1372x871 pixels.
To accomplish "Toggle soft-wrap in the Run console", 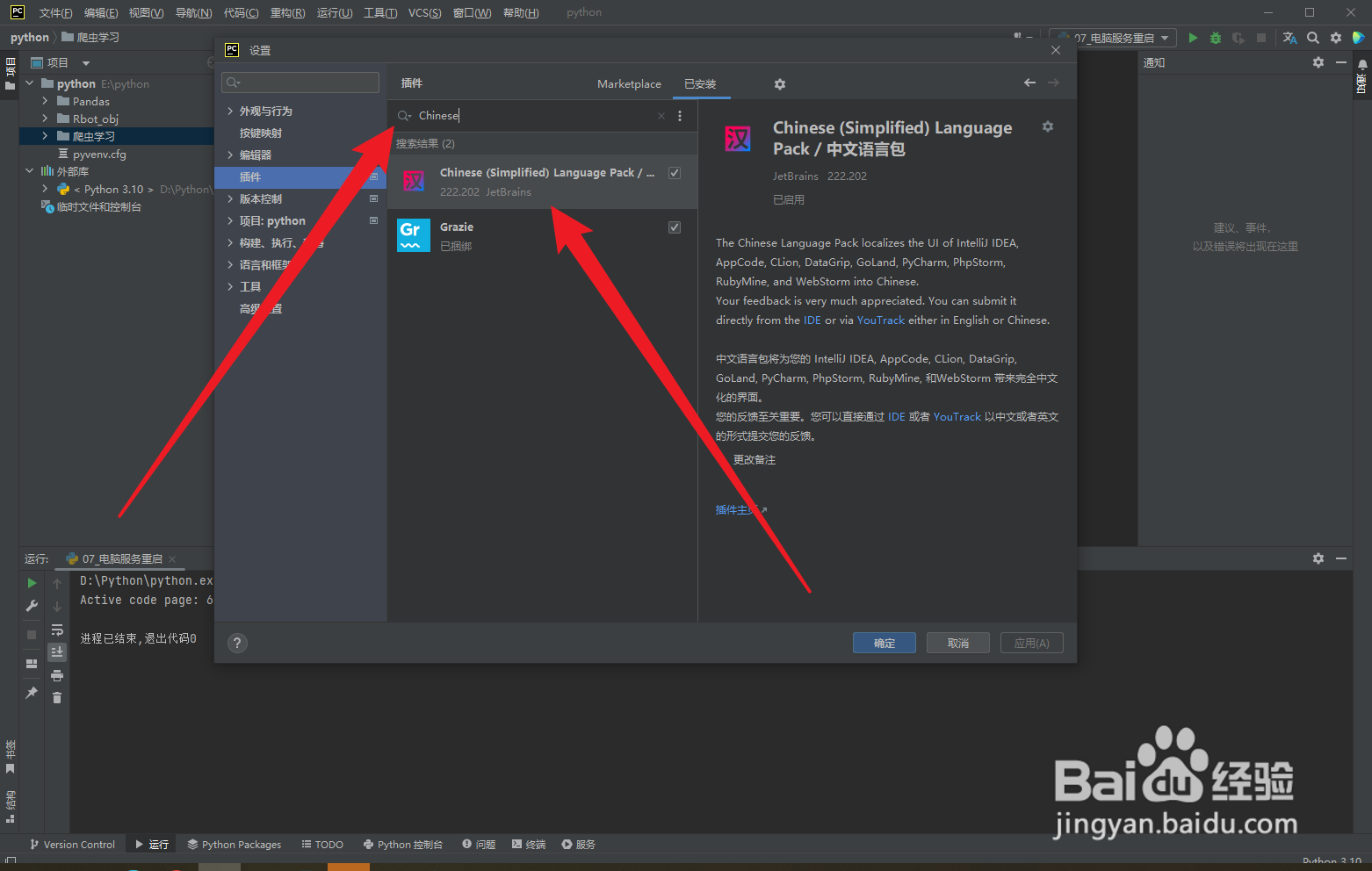I will click(57, 630).
